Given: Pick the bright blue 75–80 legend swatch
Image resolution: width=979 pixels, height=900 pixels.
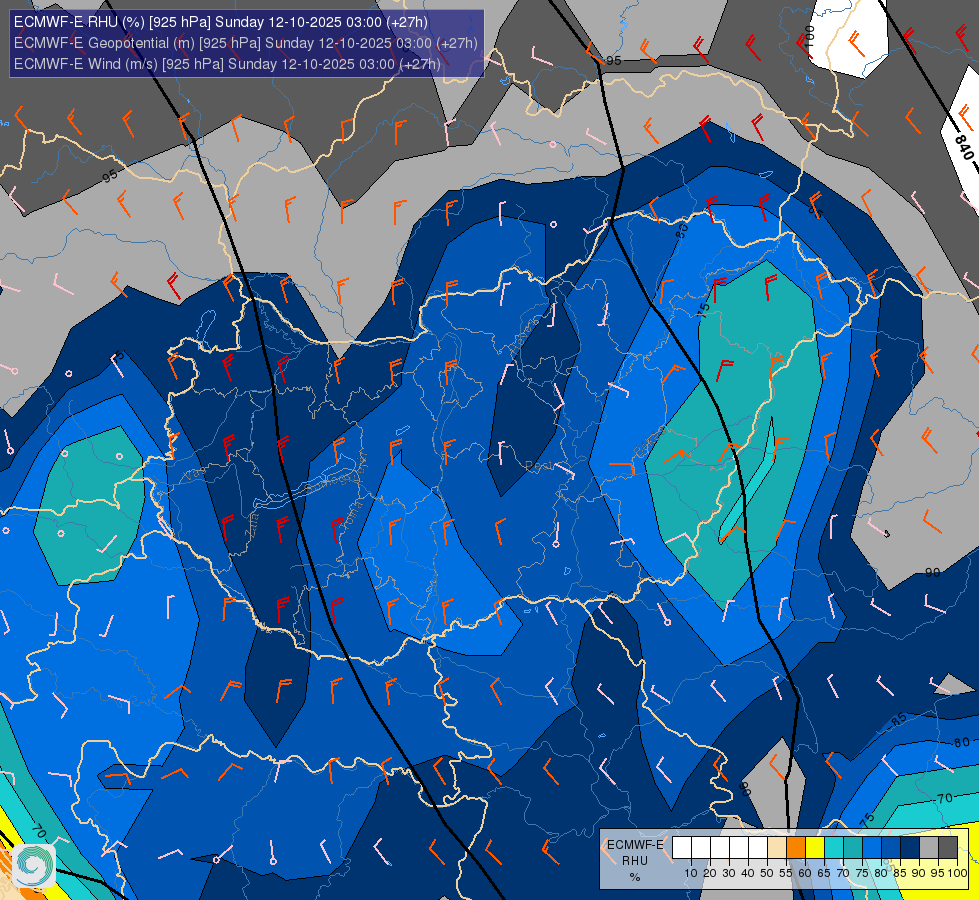Looking at the screenshot, I should click(x=872, y=848).
